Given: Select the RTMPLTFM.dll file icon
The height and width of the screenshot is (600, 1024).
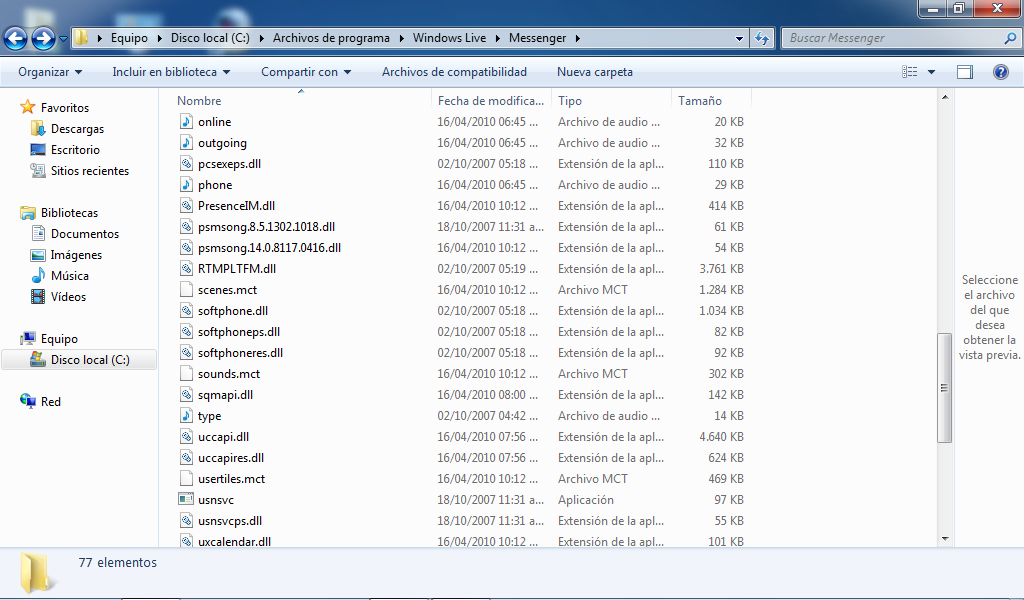Looking at the screenshot, I should click(x=186, y=268).
